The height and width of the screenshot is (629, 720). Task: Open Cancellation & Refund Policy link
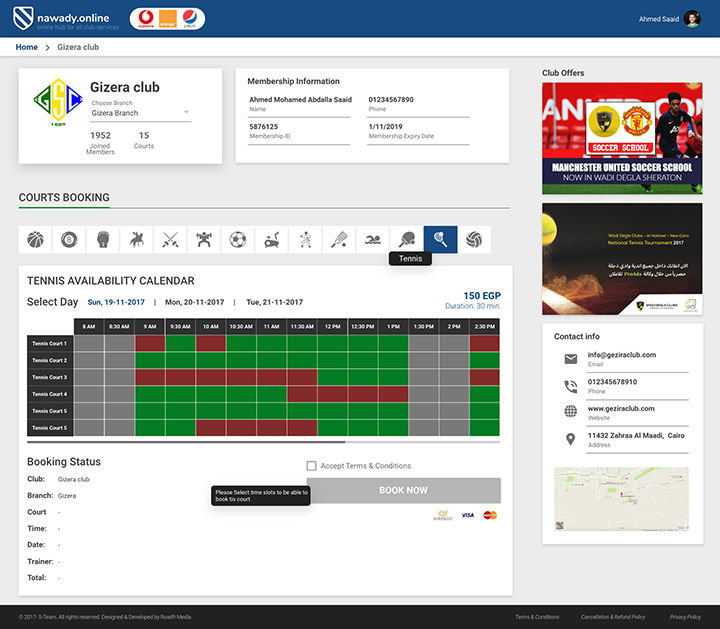[614, 617]
